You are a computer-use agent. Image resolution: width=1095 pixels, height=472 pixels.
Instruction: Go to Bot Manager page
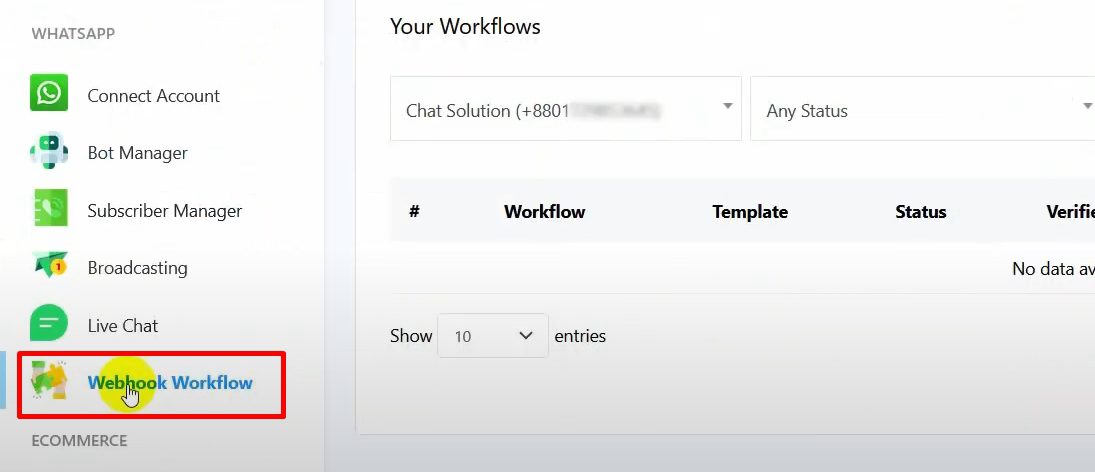tap(137, 153)
